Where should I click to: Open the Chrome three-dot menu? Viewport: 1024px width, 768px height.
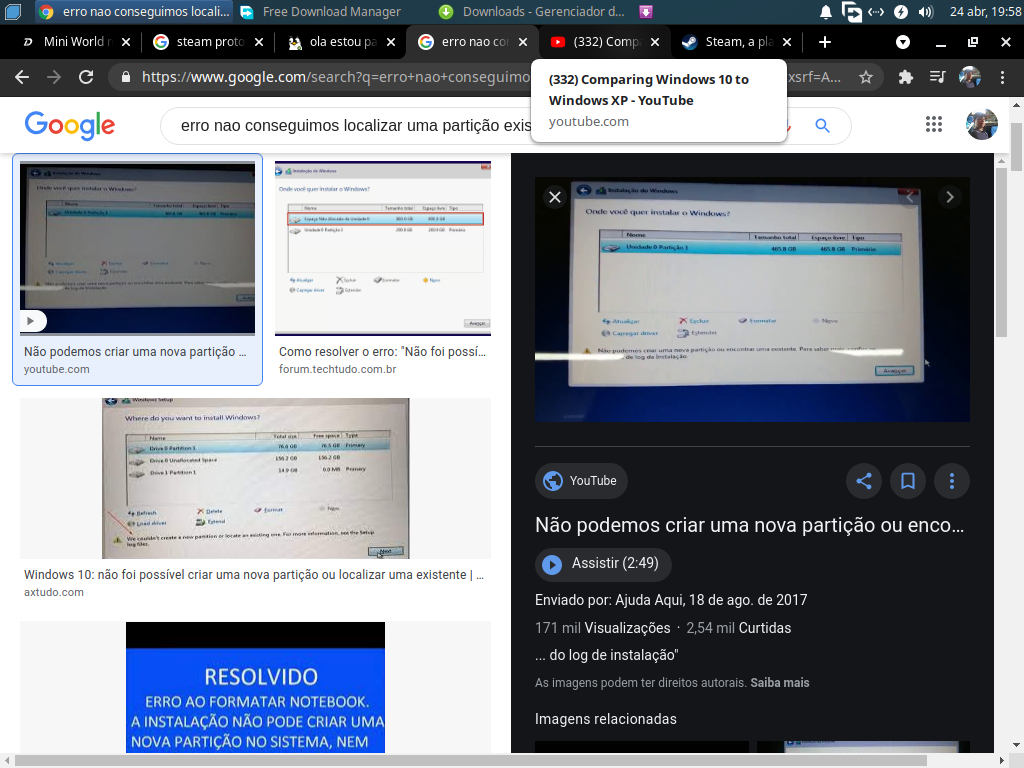pos(1002,78)
